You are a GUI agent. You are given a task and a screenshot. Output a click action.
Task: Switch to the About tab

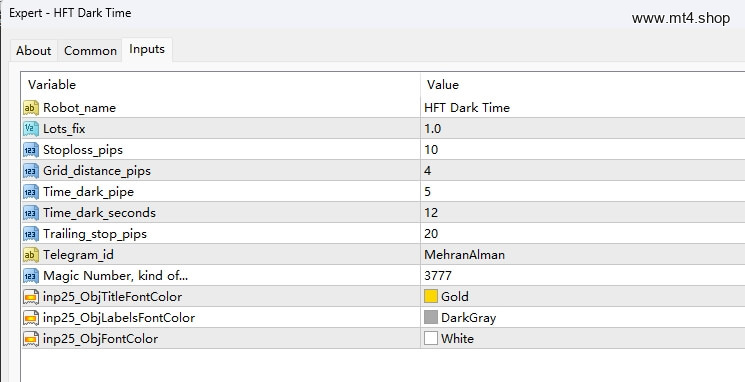pos(33,50)
